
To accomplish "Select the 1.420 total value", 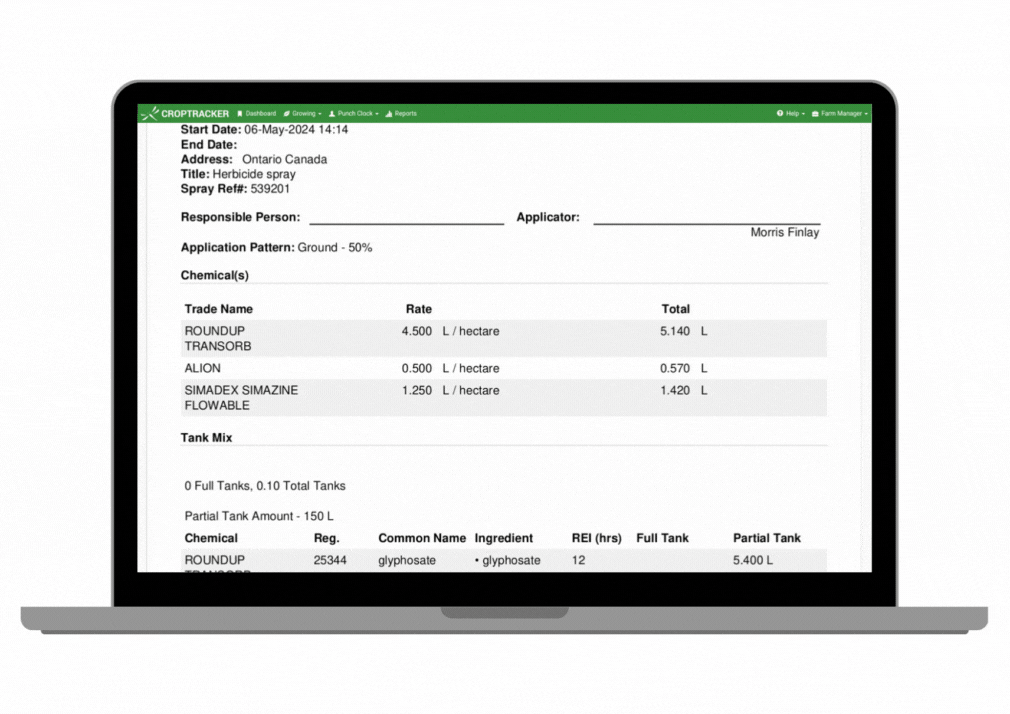I will pyautogui.click(x=674, y=391).
